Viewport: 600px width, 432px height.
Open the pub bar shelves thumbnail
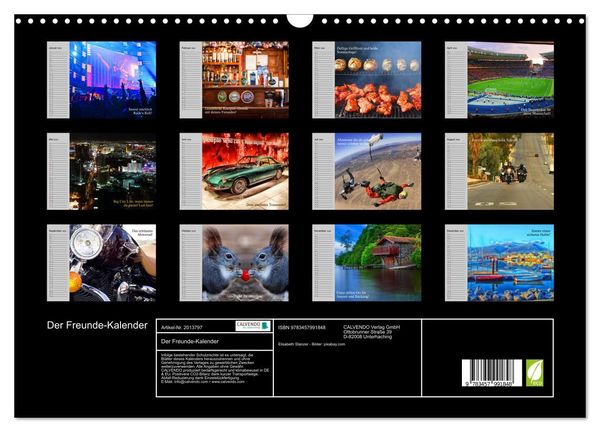tap(234, 80)
